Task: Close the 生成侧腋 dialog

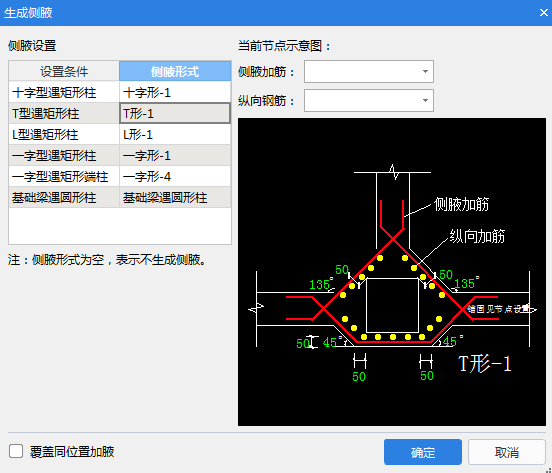Action: (x=543, y=13)
